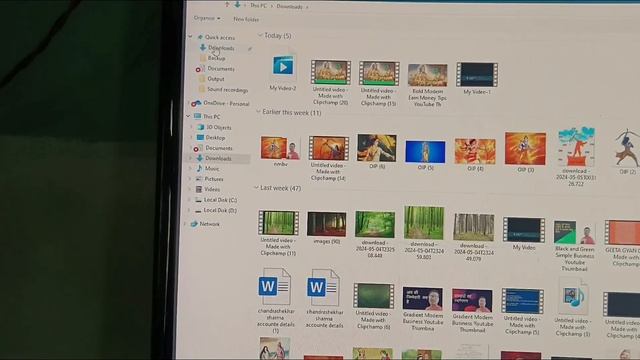
Task: Open the My Video-2 file icon
Action: (x=283, y=67)
